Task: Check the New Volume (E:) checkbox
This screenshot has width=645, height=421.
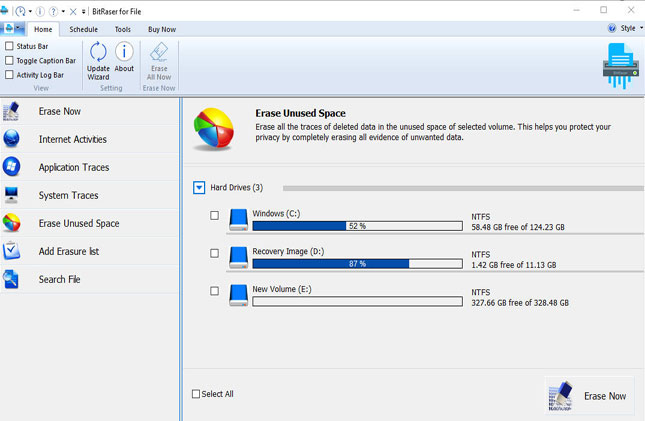Action: 214,291
